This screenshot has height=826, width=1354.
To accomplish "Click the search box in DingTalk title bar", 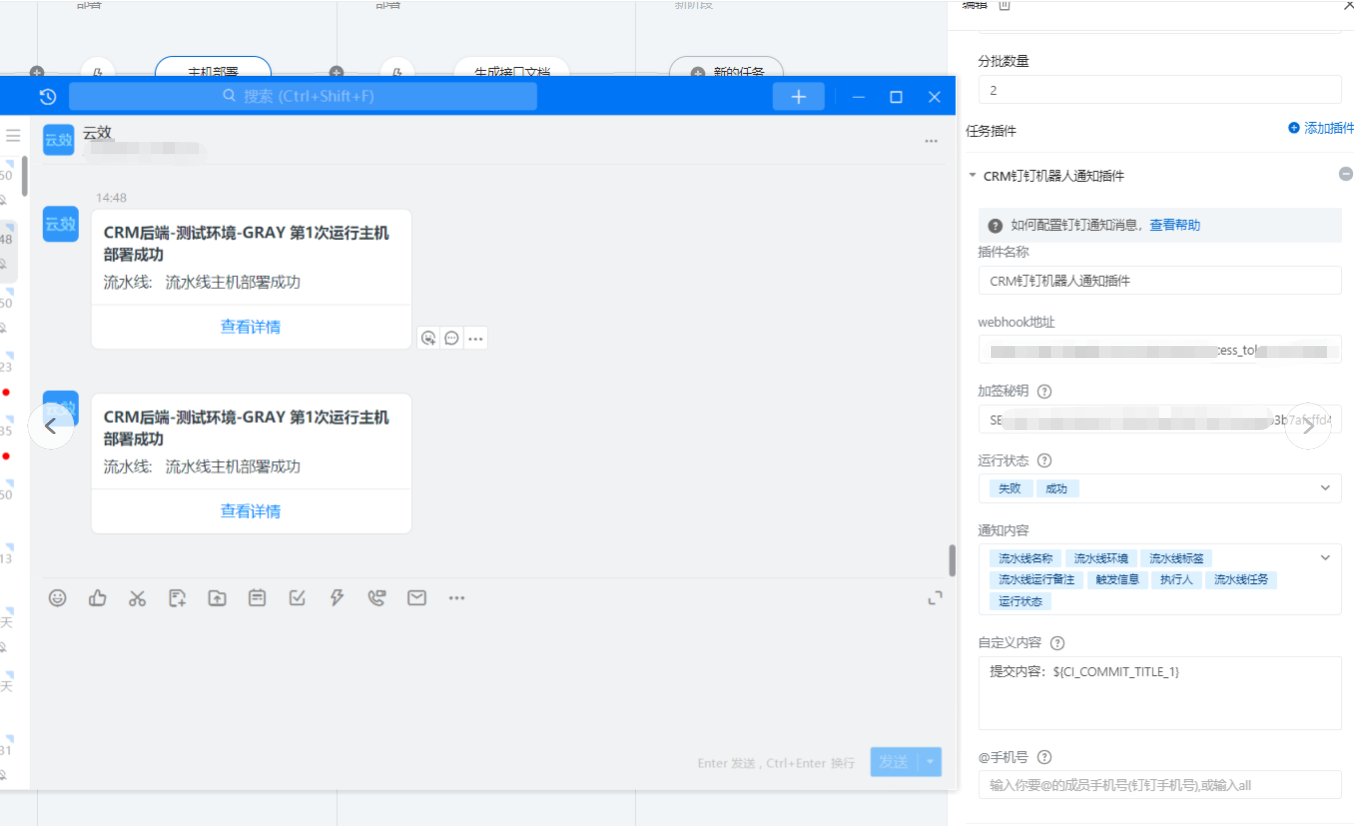I will click(303, 97).
